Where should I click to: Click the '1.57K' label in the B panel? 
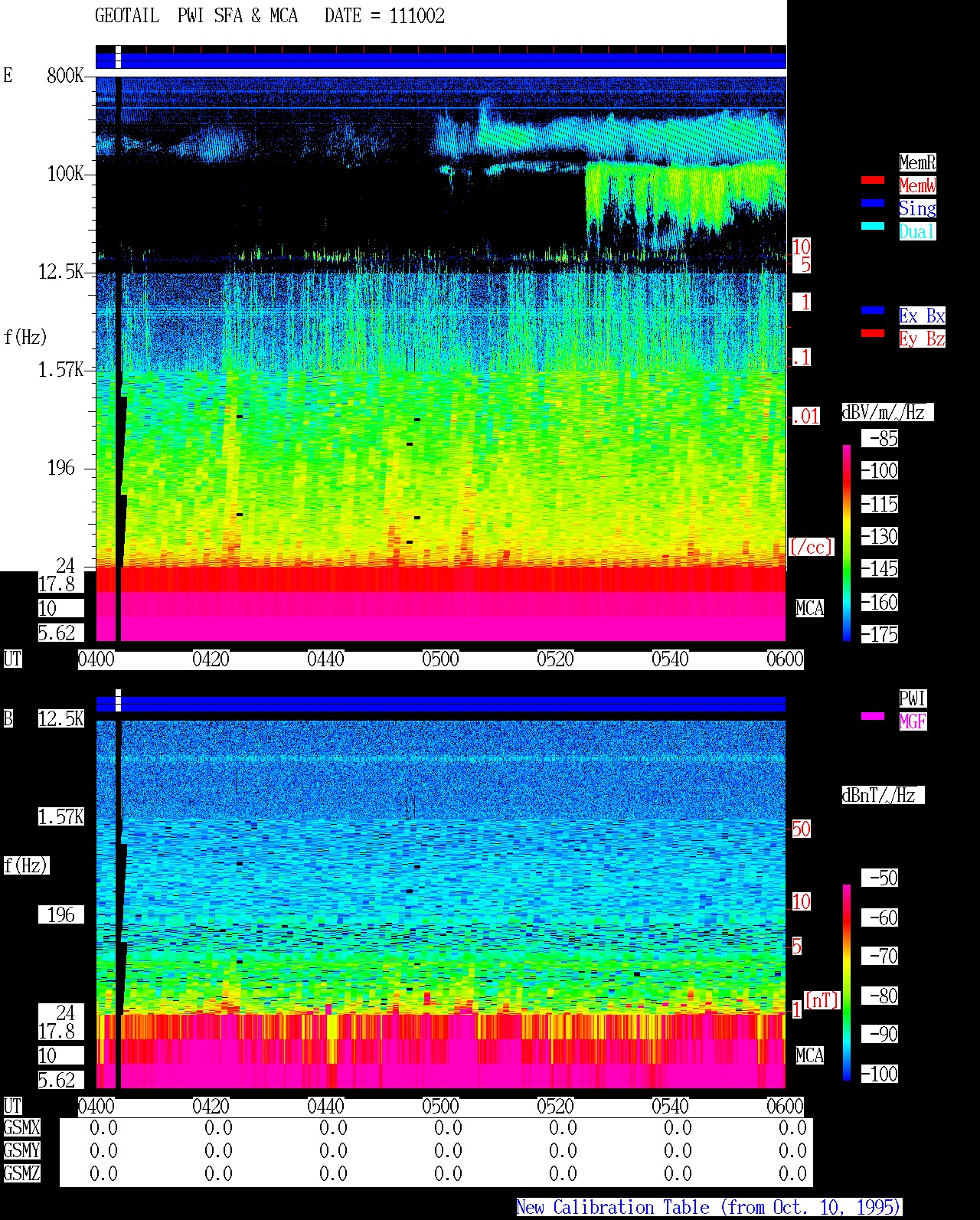60,817
